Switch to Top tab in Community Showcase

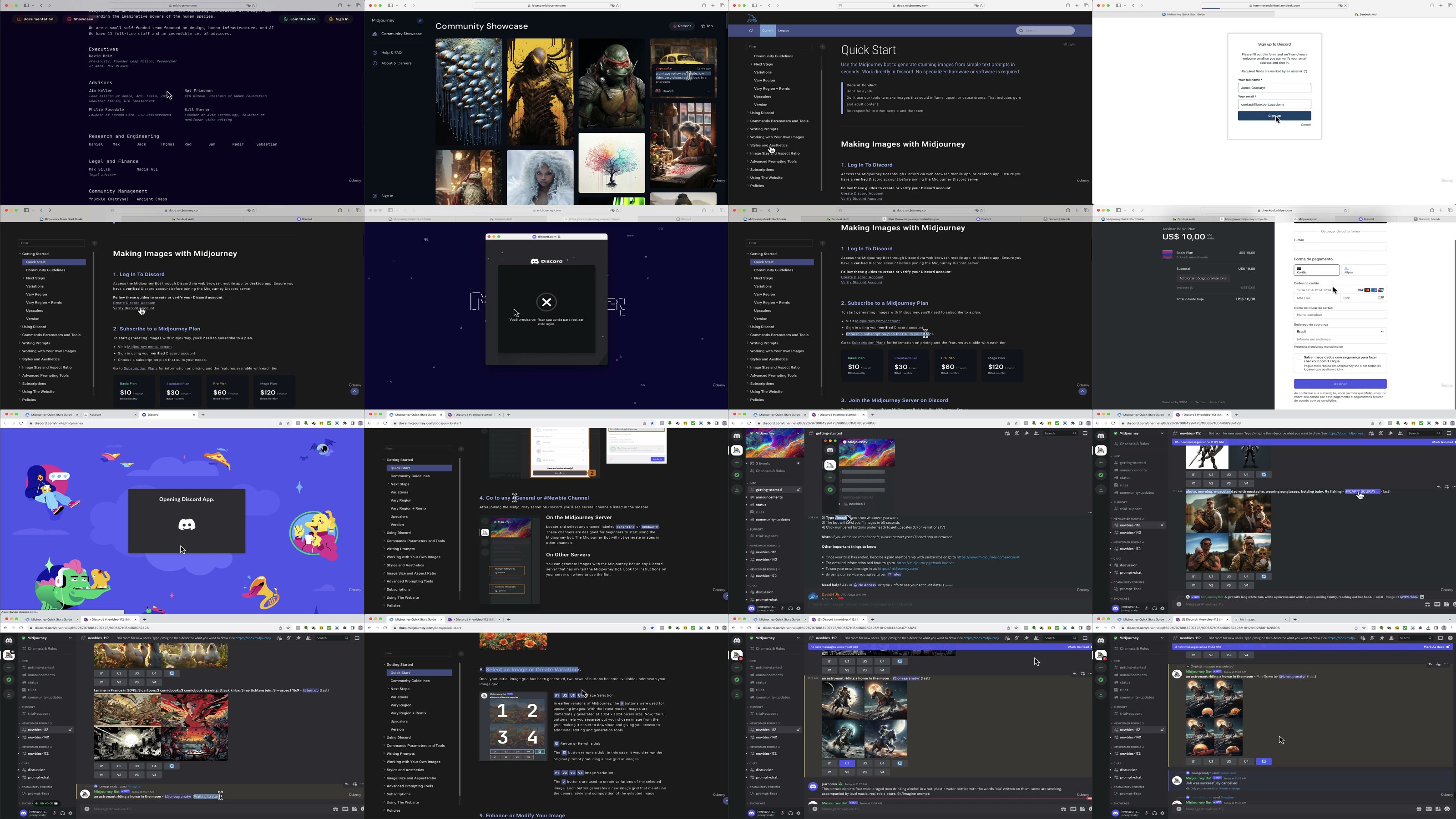click(707, 26)
